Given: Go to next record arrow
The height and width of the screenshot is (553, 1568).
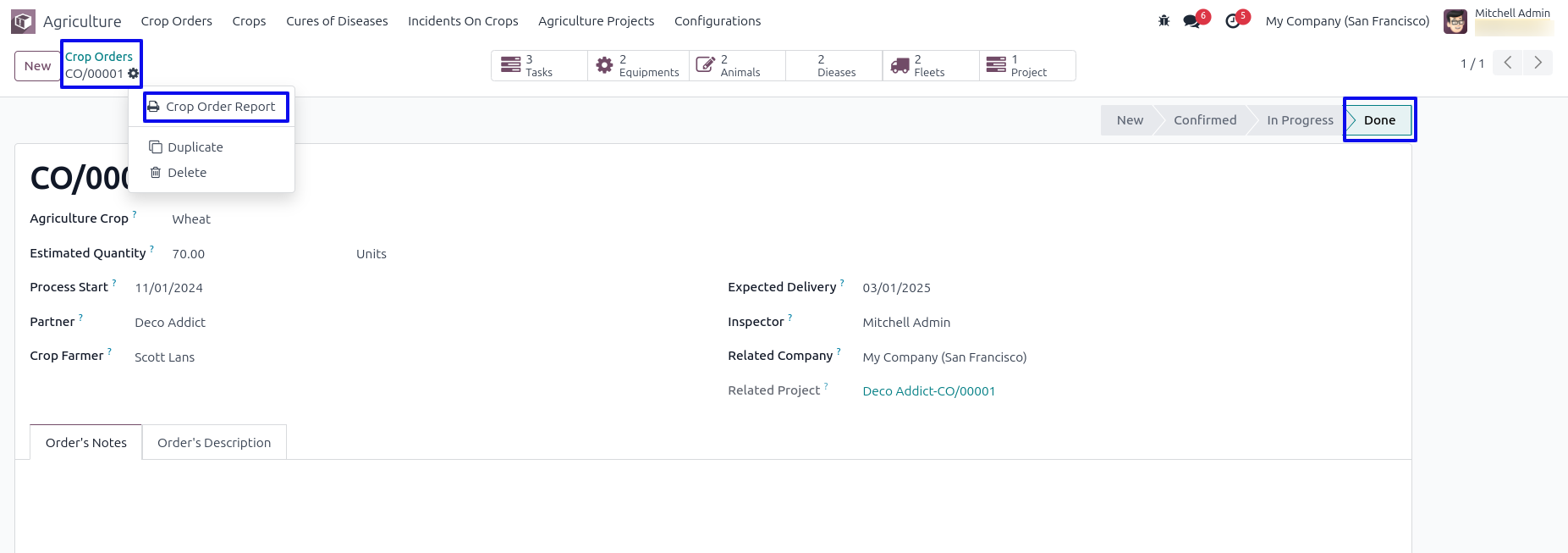Looking at the screenshot, I should pyautogui.click(x=1538, y=63).
